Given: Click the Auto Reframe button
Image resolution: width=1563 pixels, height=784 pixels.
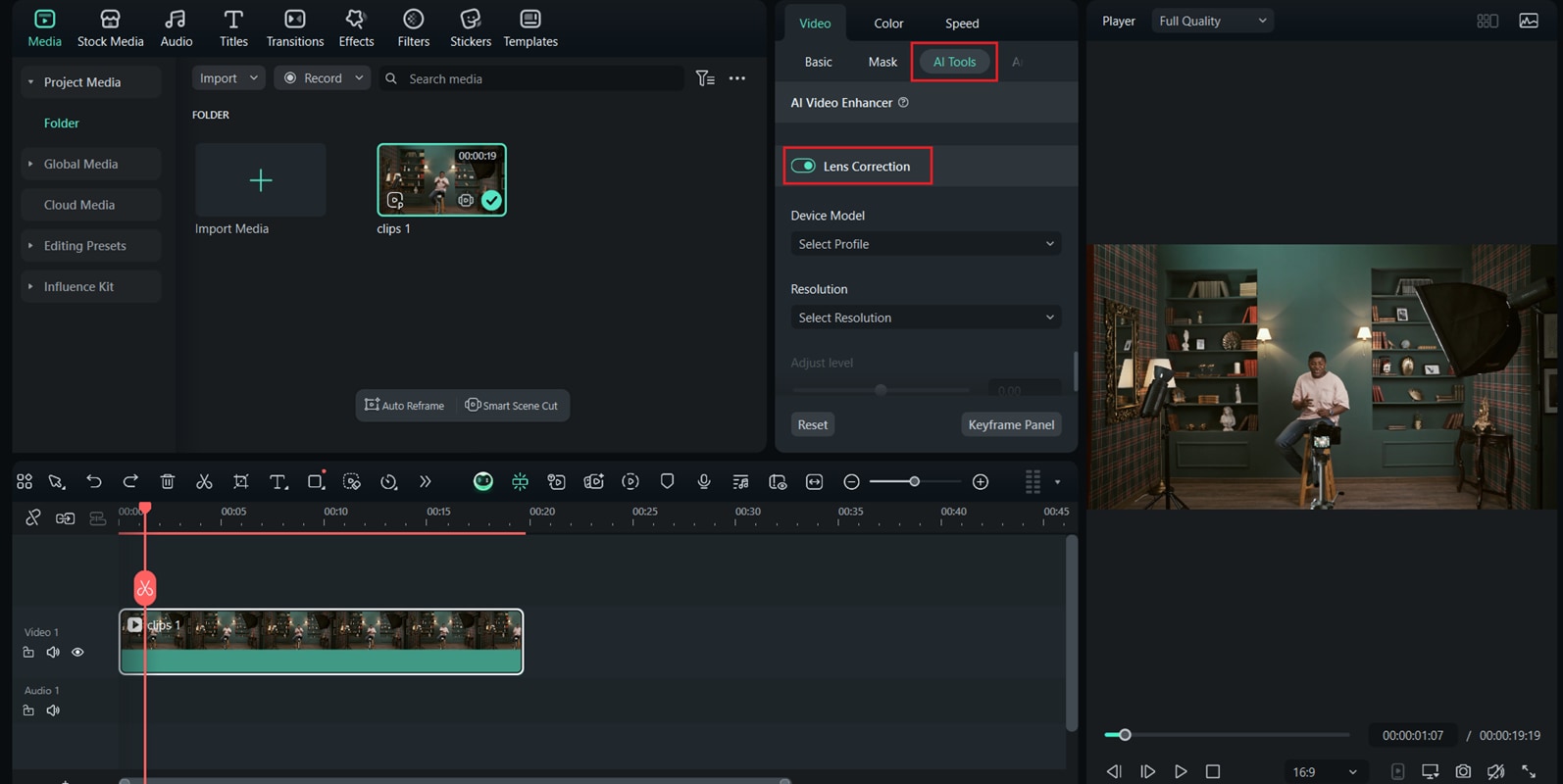Looking at the screenshot, I should tap(404, 406).
